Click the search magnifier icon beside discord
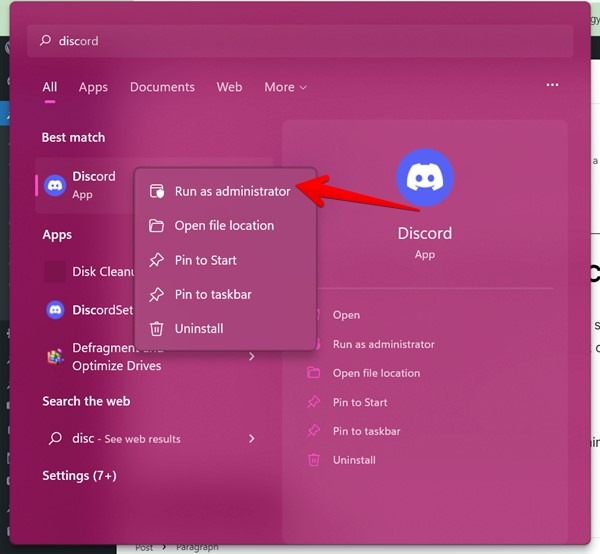The image size is (600, 554). click(x=45, y=40)
